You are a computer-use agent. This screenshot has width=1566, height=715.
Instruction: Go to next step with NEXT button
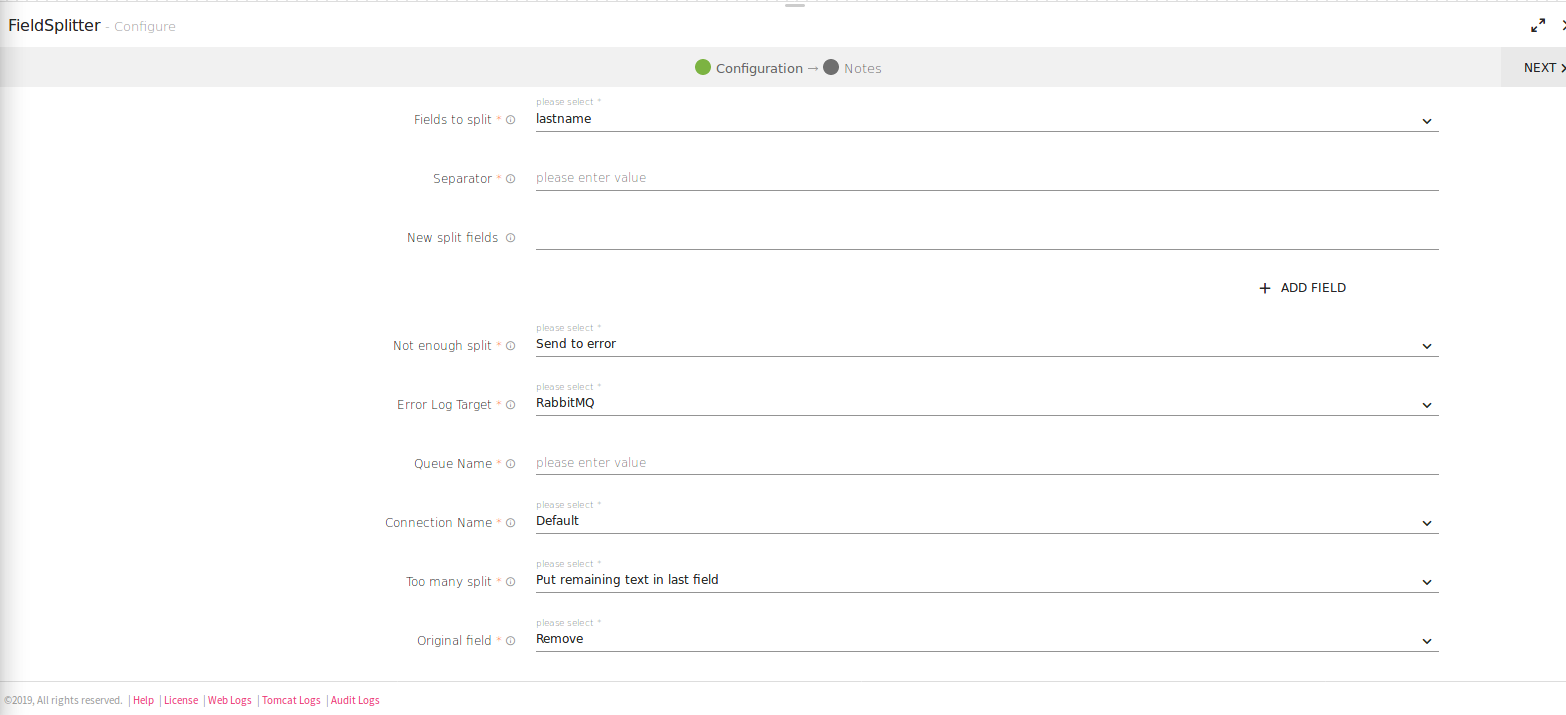tap(1542, 68)
